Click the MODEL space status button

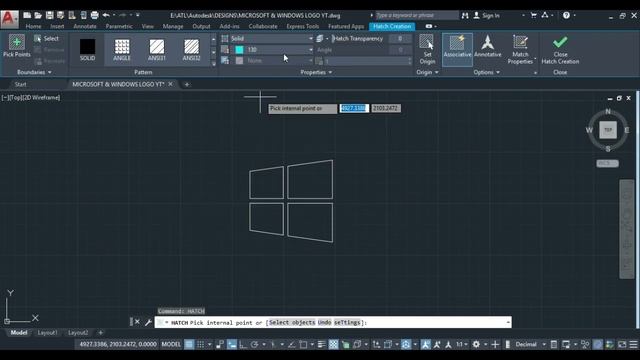click(x=171, y=344)
